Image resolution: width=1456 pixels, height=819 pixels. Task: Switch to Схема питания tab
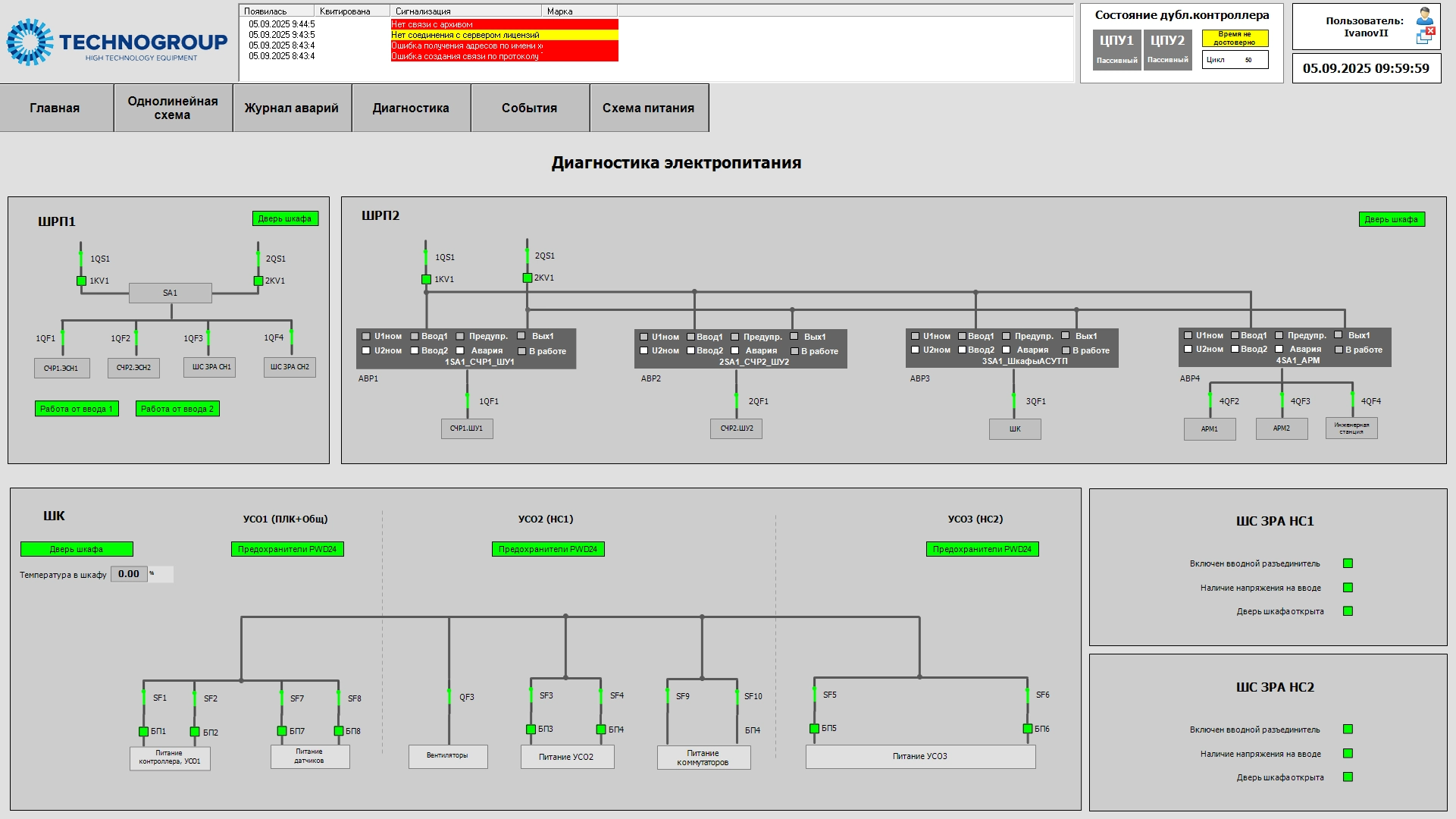[648, 108]
